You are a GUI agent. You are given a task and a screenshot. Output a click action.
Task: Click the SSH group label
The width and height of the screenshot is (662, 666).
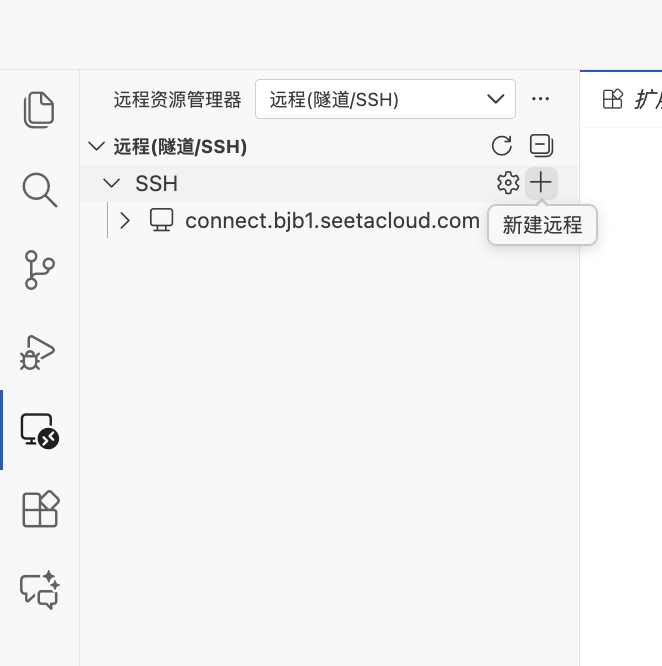(157, 183)
